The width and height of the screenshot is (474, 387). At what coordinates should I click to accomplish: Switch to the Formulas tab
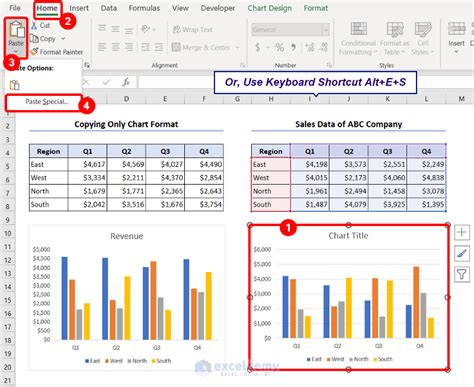point(144,8)
